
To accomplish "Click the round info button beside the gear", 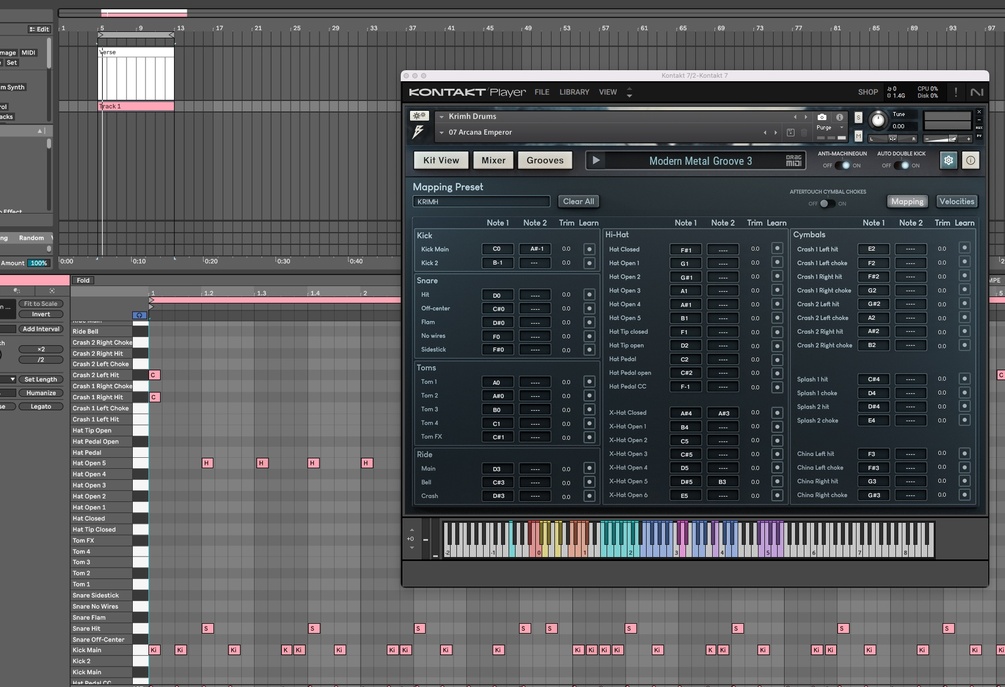I will click(x=970, y=160).
